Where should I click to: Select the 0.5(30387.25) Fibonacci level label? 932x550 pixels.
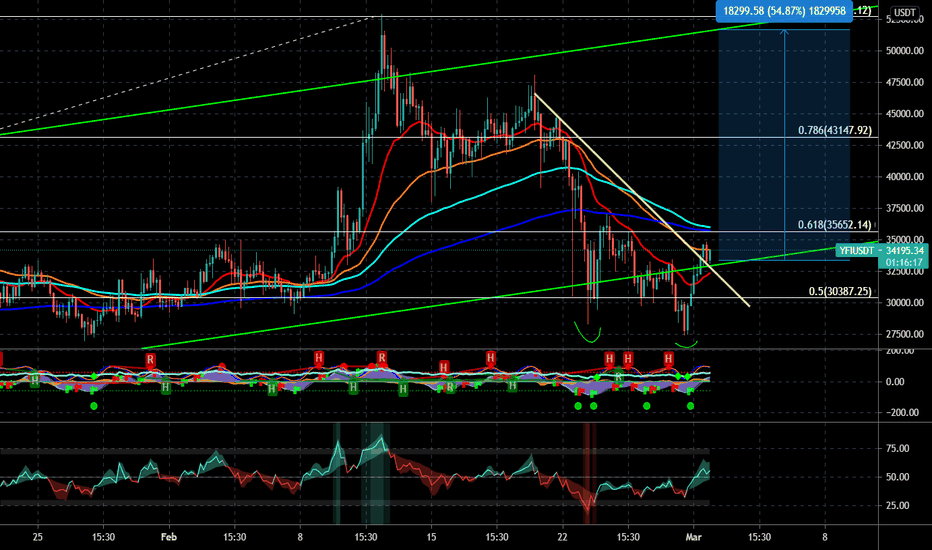[x=840, y=291]
